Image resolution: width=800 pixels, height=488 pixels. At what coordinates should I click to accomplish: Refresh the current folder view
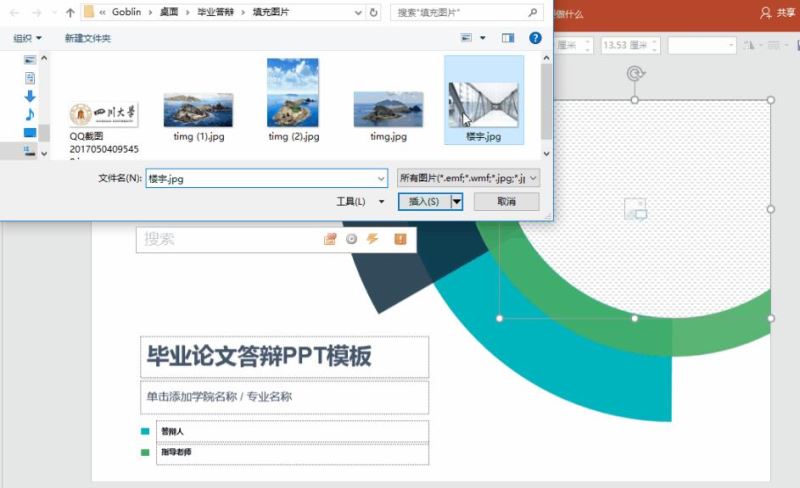[x=373, y=13]
